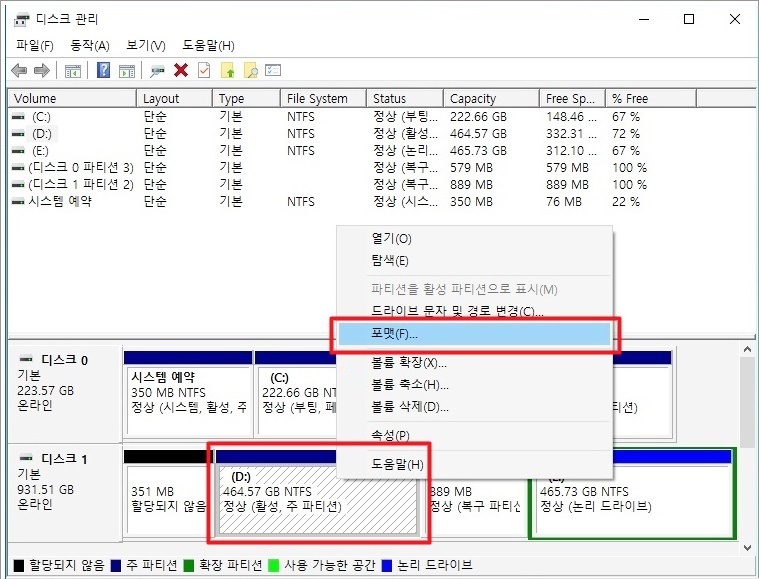Click the 시스템 예약 volume drive icon
Image resolution: width=759 pixels, height=579 pixels.
18,201
